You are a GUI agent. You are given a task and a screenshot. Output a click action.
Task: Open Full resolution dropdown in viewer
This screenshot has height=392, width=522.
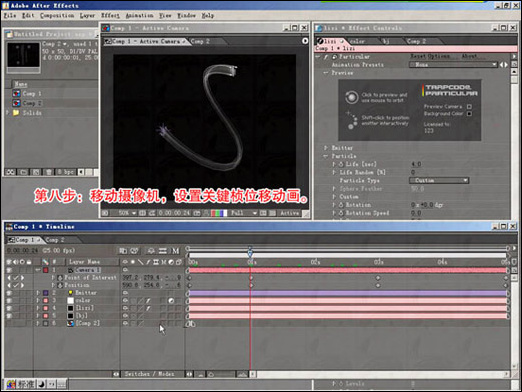pos(243,213)
